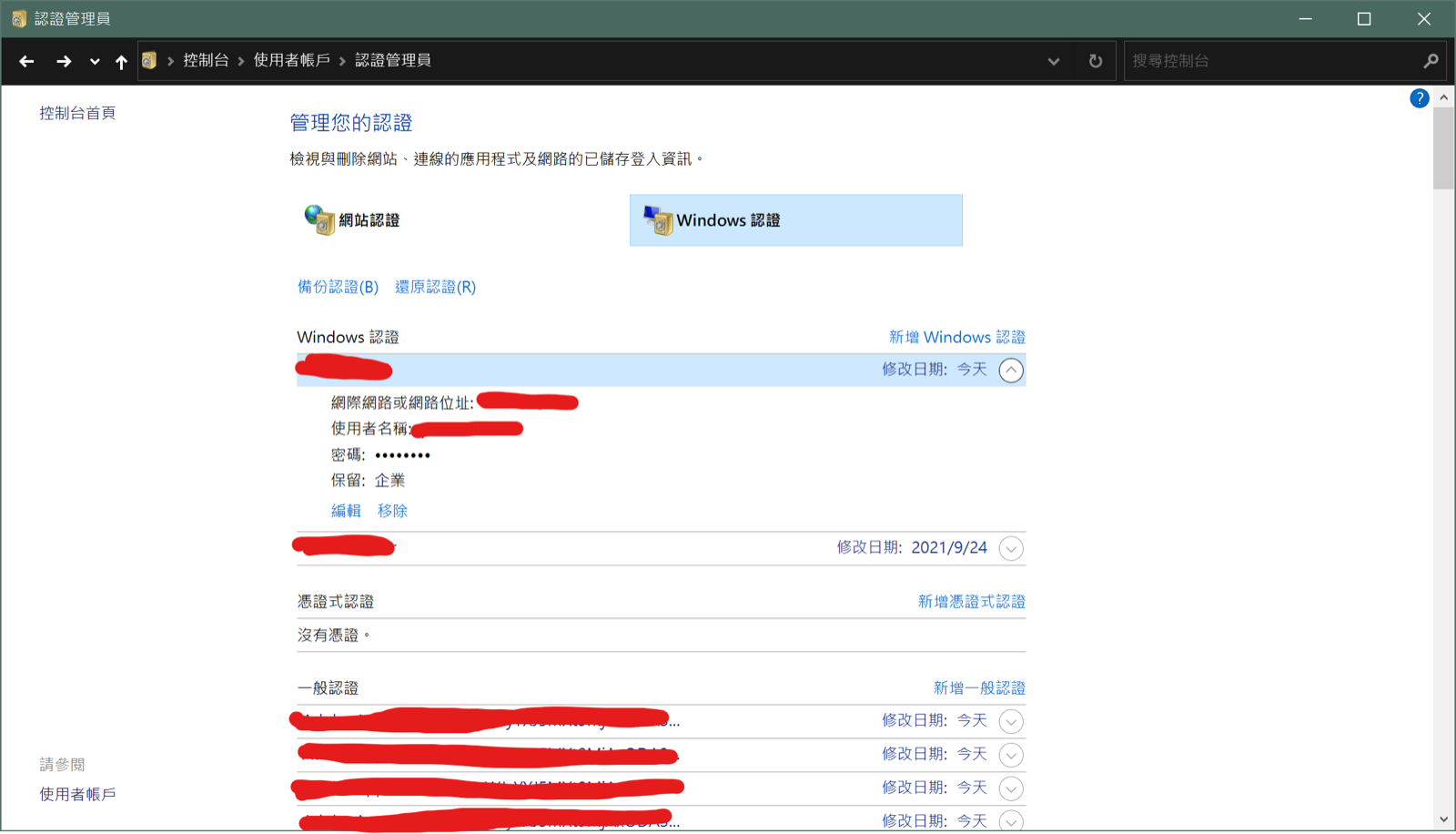
Task: Click 新增一般認證 link
Action: (x=979, y=688)
